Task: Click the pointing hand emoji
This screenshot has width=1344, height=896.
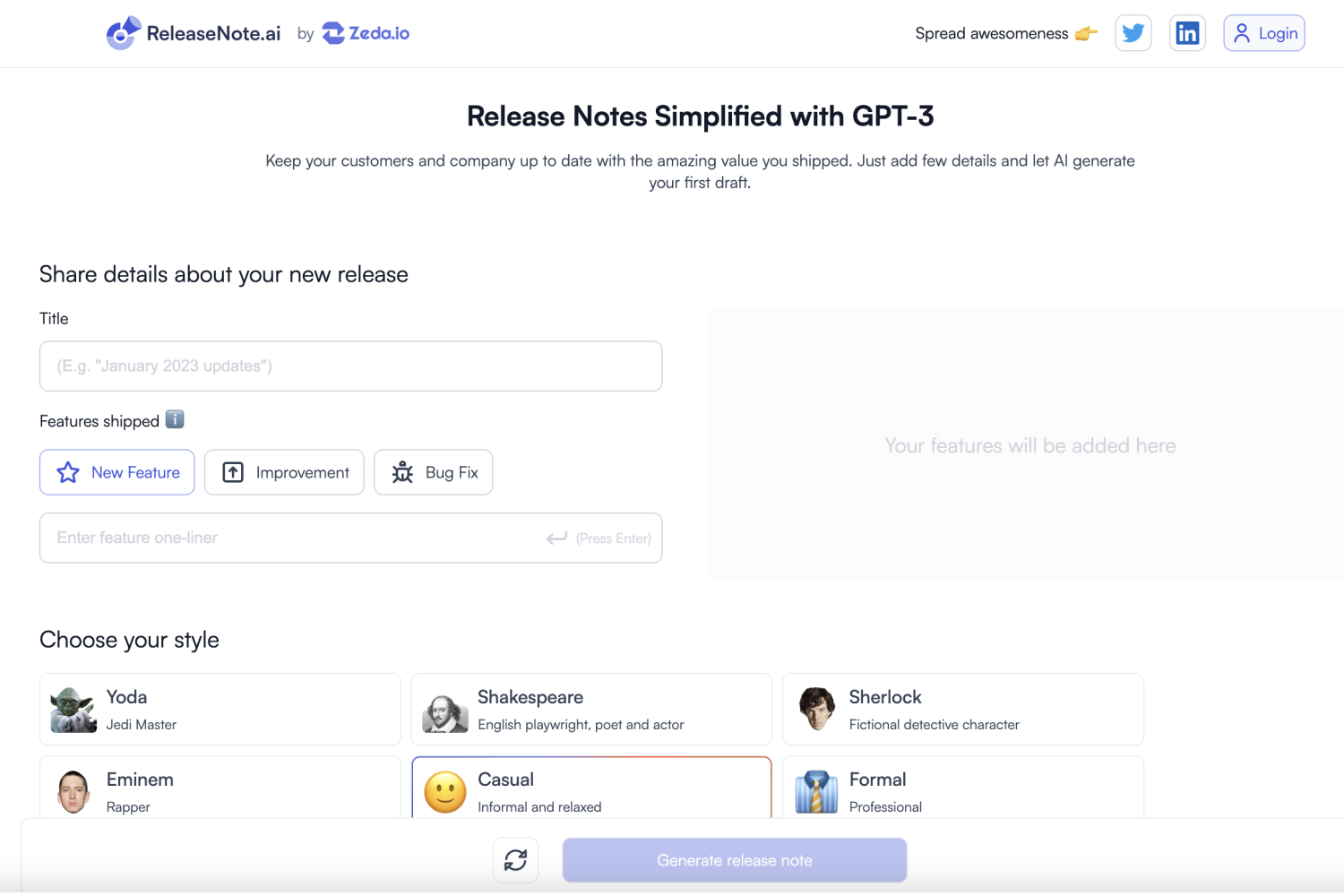Action: point(1086,34)
